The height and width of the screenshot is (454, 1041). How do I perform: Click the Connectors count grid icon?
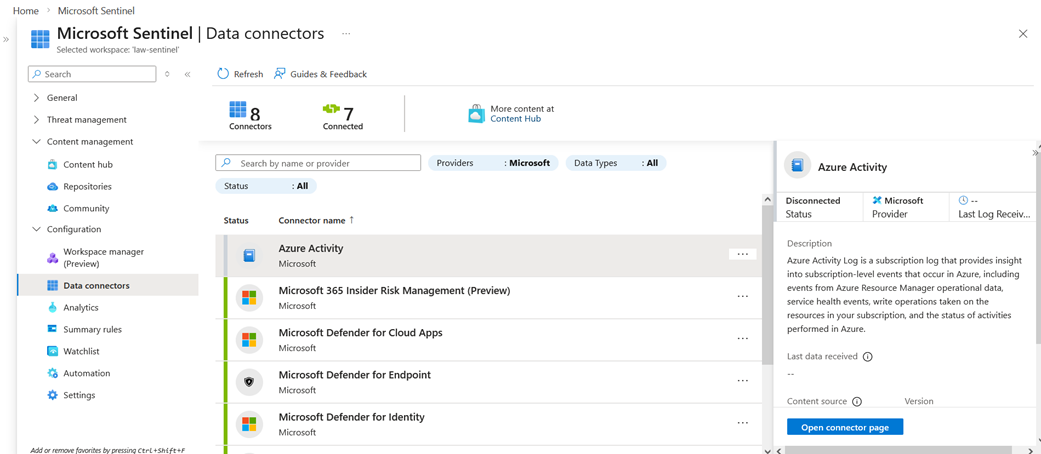click(x=237, y=110)
